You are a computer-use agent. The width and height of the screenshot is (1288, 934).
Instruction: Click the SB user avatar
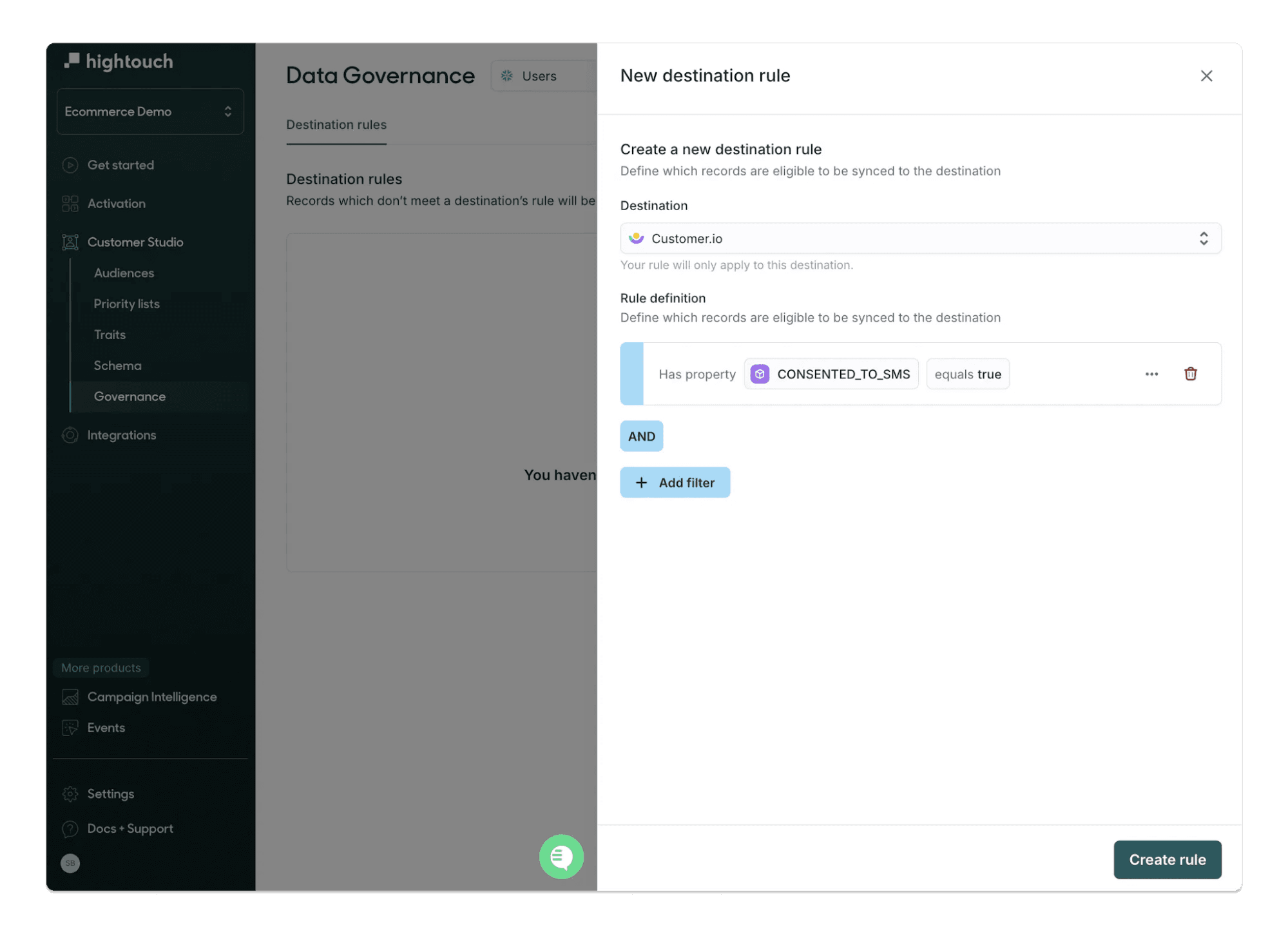[70, 863]
